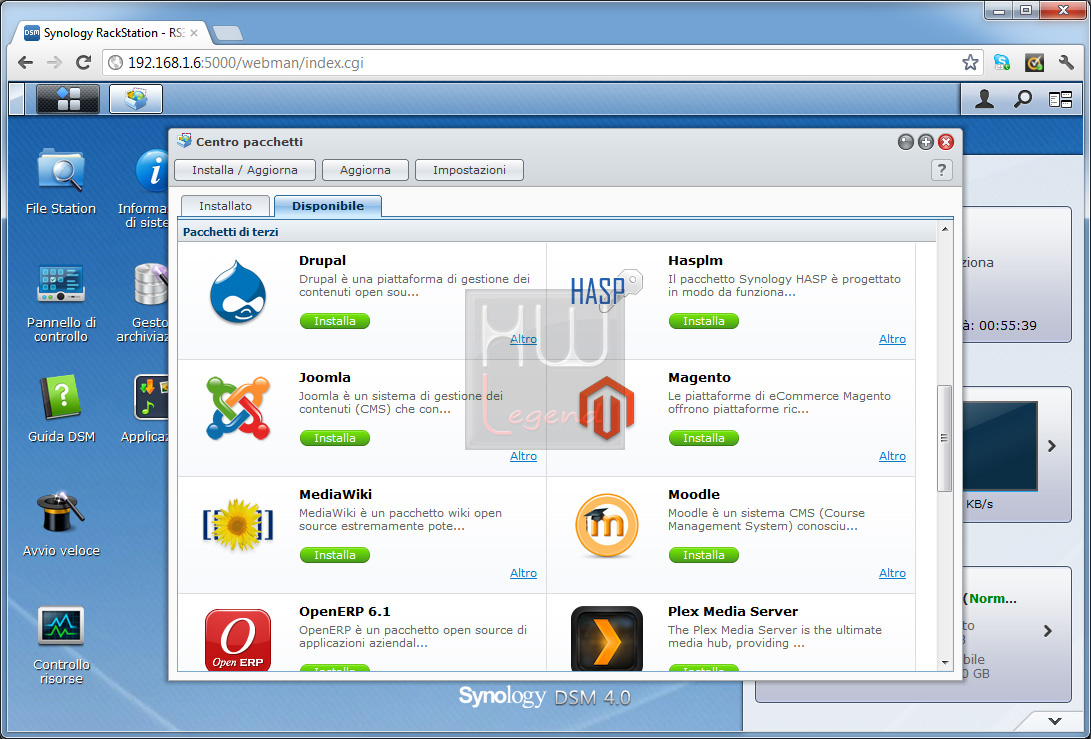
Task: Install the Drupal package
Action: 335,321
